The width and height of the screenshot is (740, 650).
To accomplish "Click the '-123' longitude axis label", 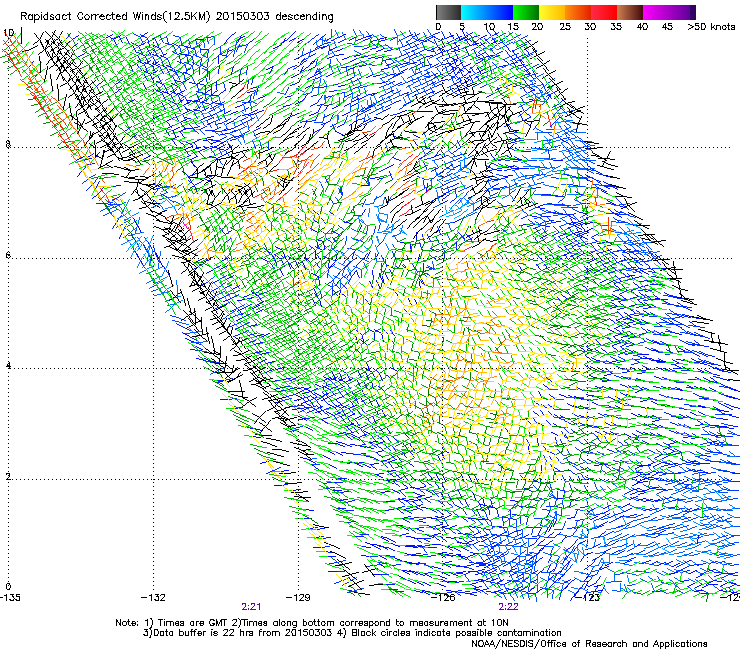I will click(588, 598).
